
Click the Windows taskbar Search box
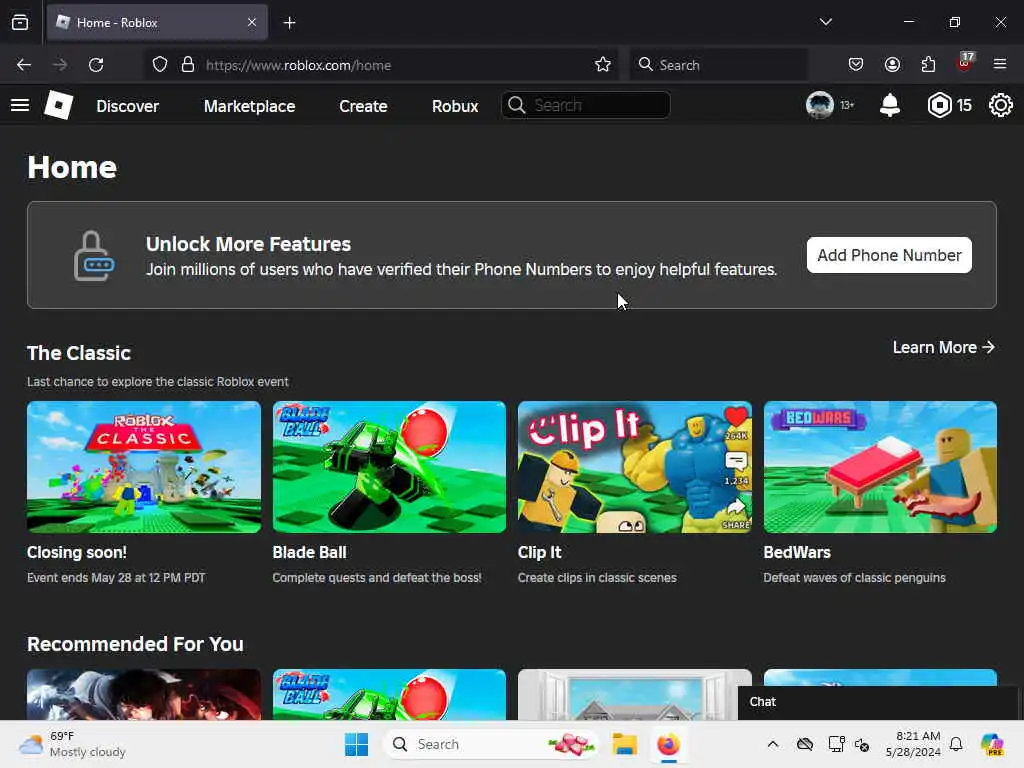tap(491, 744)
